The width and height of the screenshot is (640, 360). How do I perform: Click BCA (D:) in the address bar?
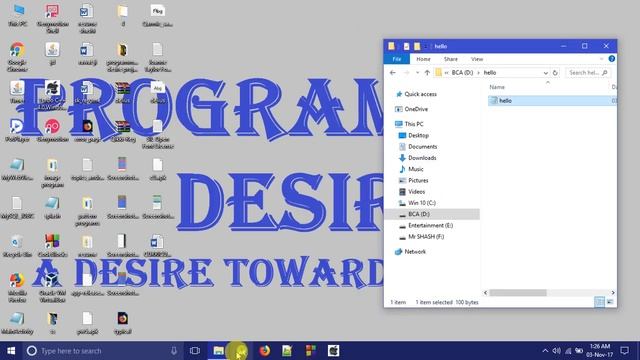(462, 73)
